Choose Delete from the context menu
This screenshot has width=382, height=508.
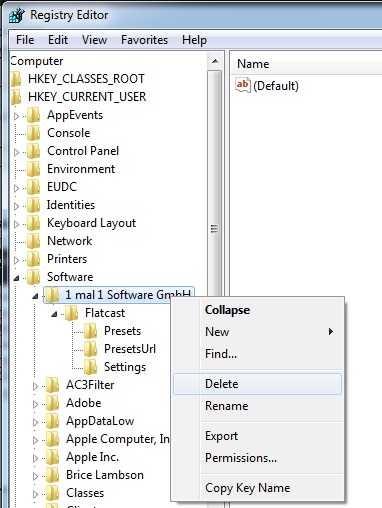257,384
